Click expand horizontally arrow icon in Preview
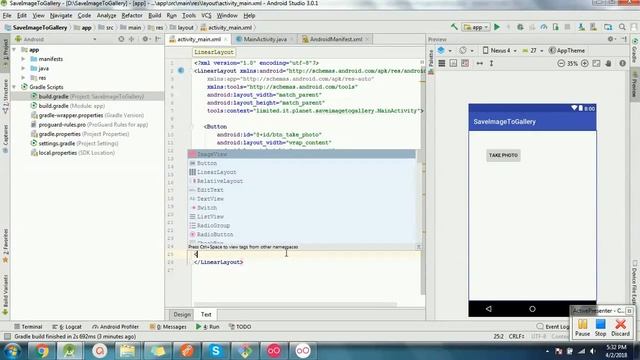 coord(480,63)
